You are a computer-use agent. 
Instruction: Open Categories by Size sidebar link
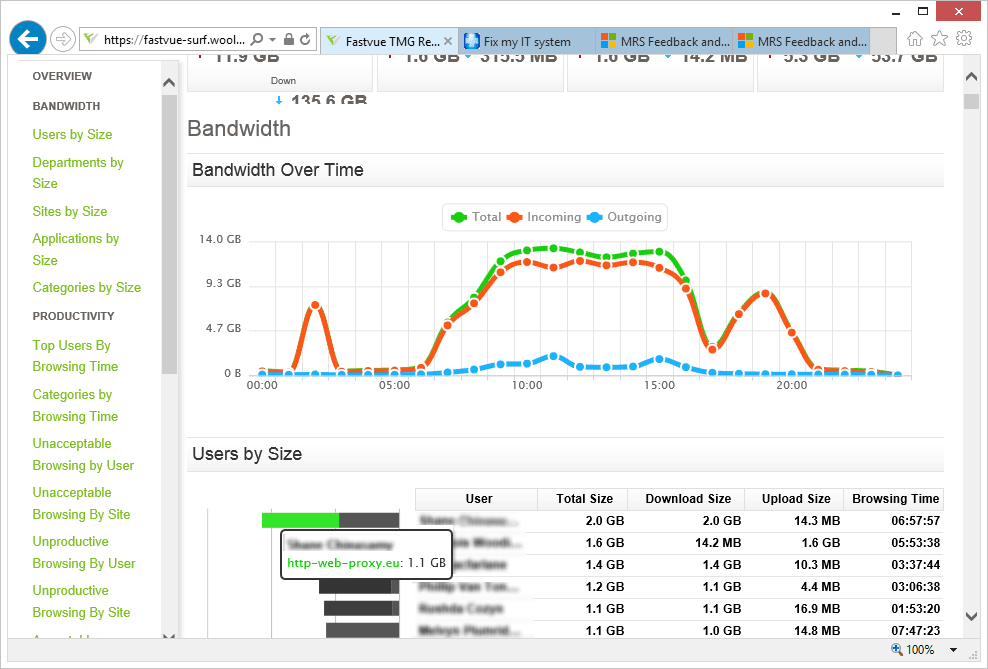pyautogui.click(x=87, y=287)
